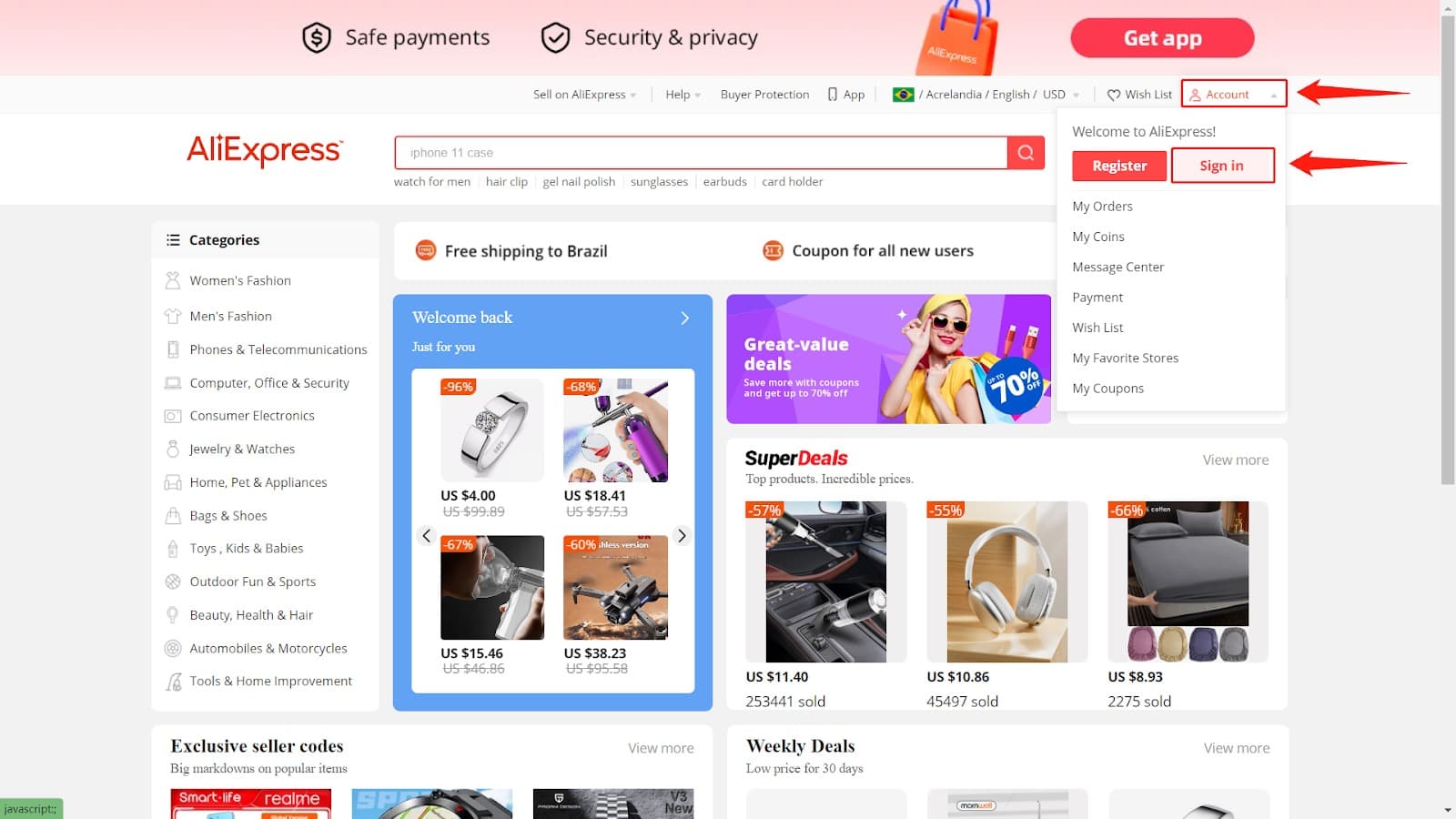Click the App phone icon
Image resolution: width=1456 pixels, height=819 pixels.
(833, 95)
